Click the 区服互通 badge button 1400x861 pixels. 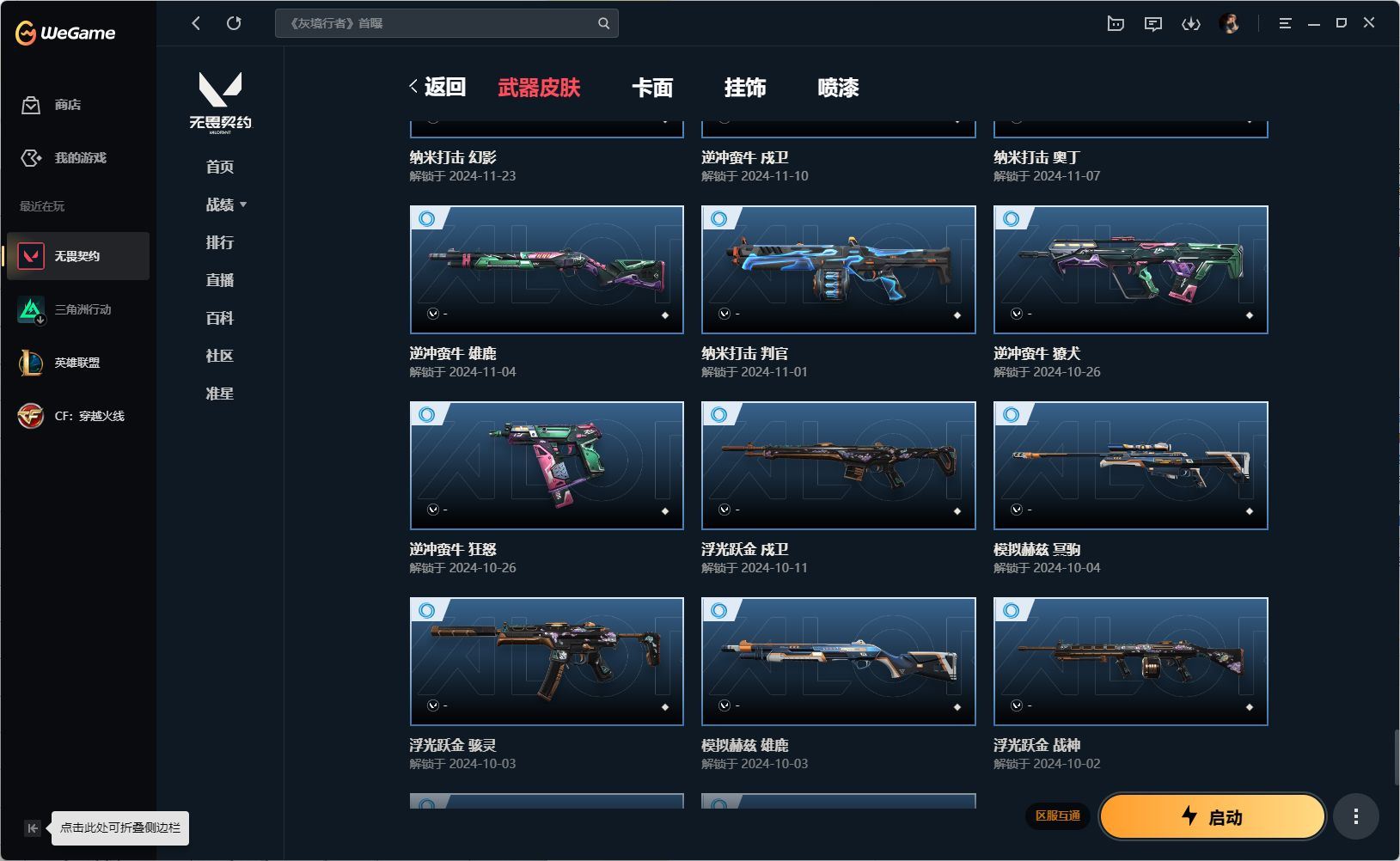tap(1058, 815)
